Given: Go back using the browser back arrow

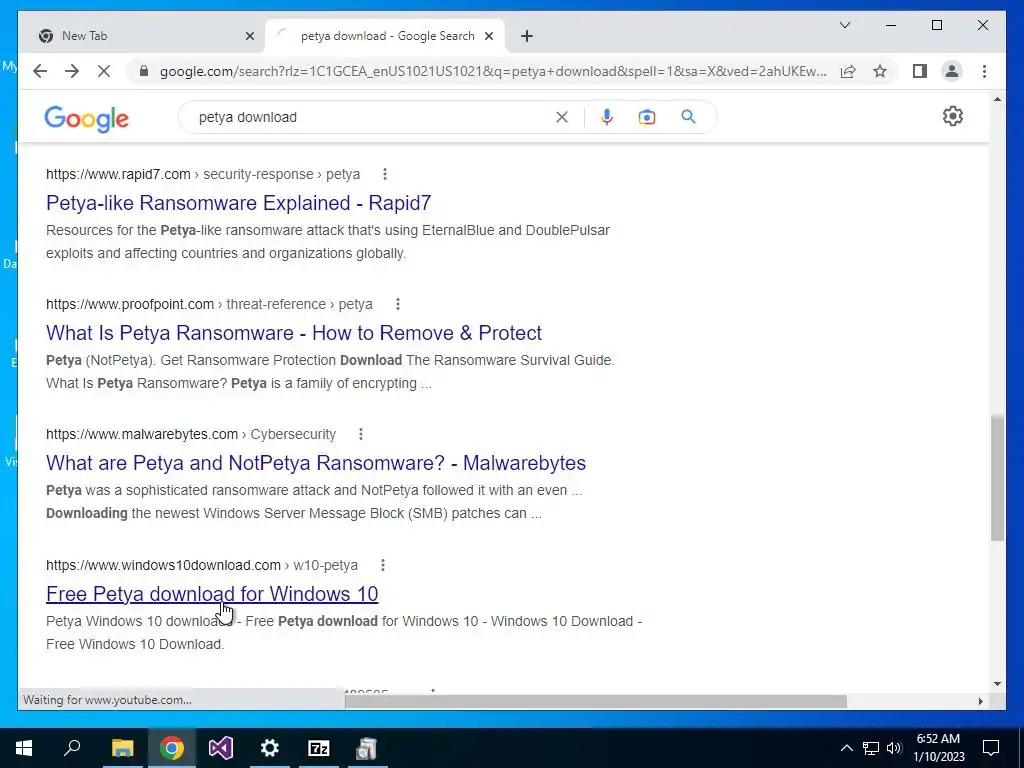Looking at the screenshot, I should coord(40,71).
